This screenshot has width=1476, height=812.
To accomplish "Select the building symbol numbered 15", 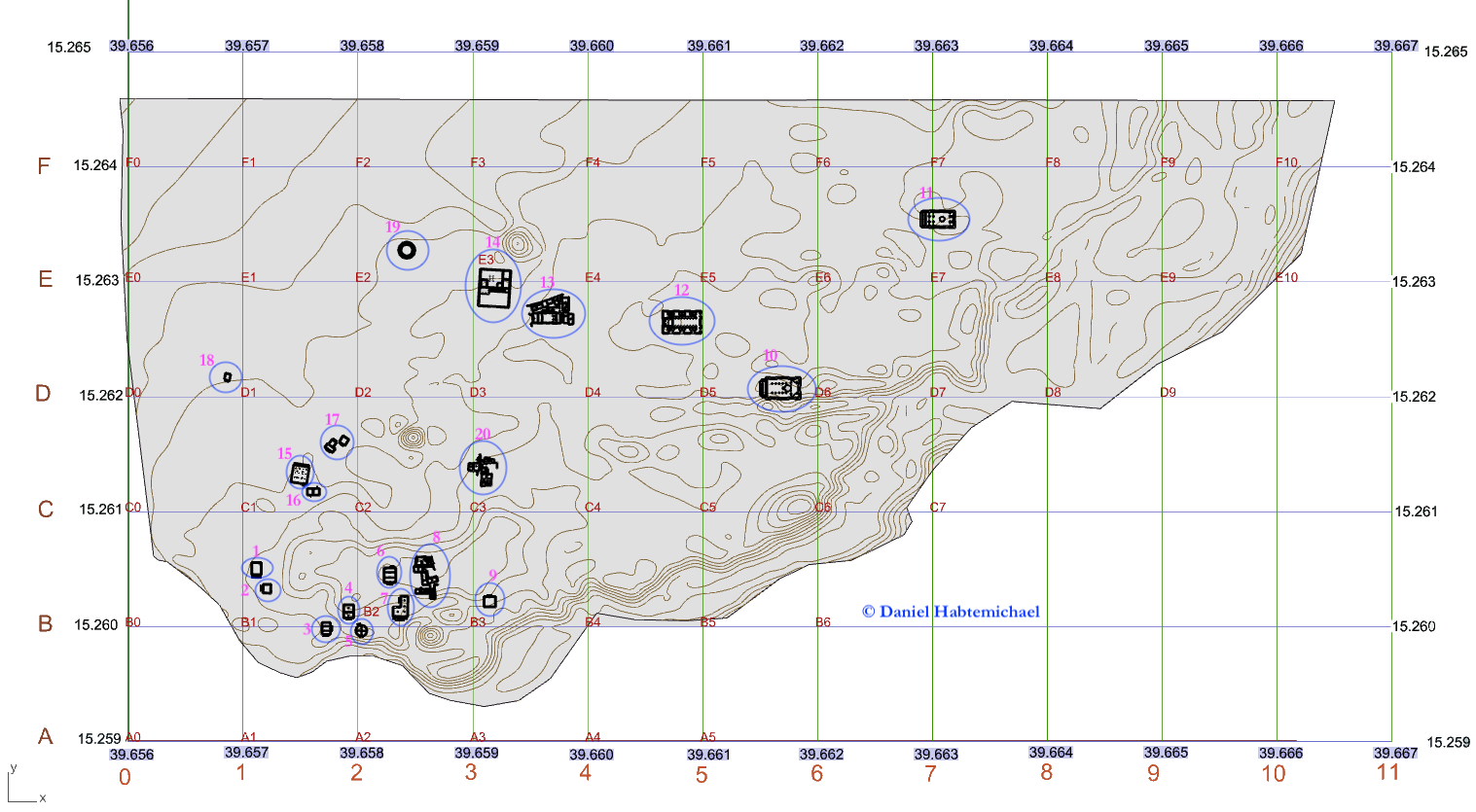I will tap(301, 474).
